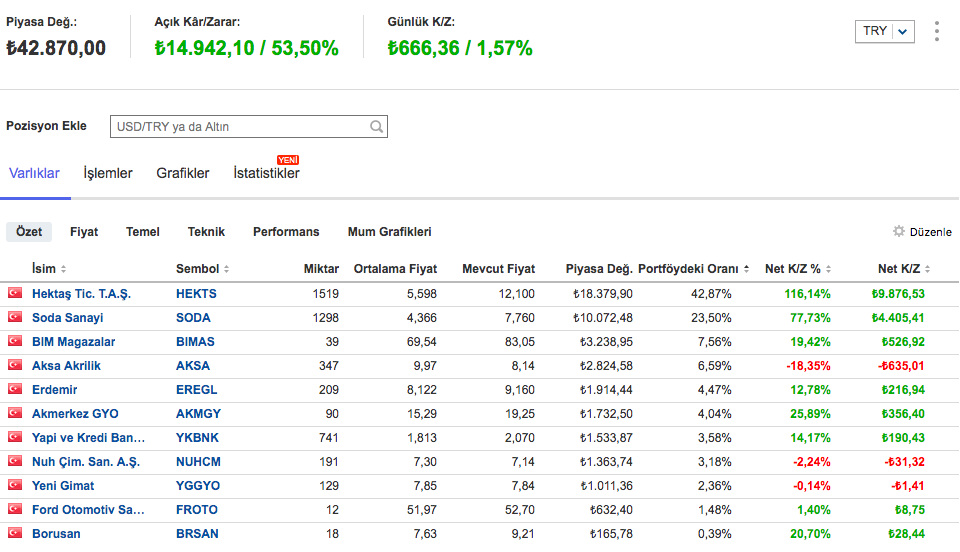Screen dimensions: 960x552
Task: Open the TRY currency dropdown
Action: 885,31
